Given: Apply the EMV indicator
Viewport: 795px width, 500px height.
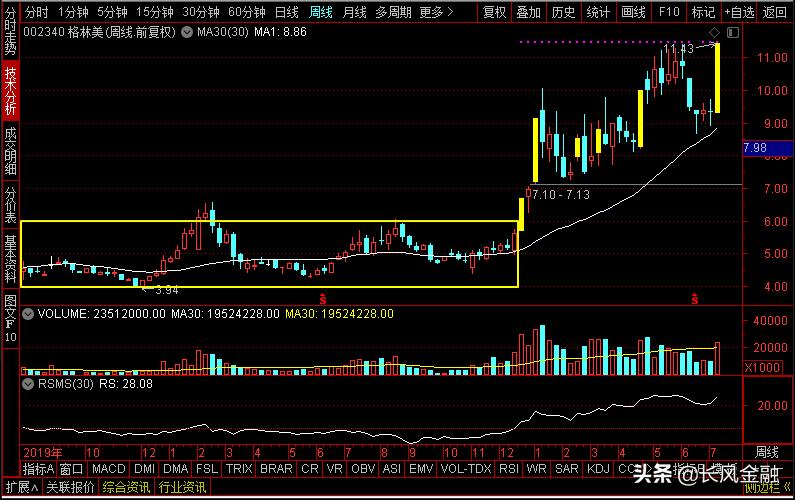Looking at the screenshot, I should (x=421, y=469).
